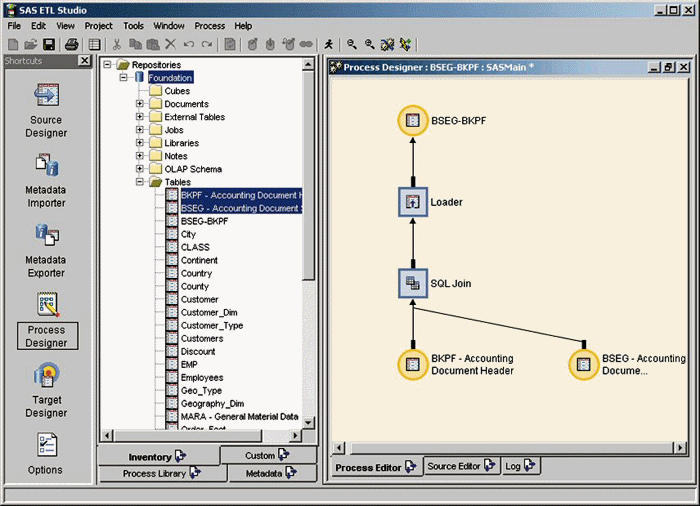Click the Redo toolbar icon
Image resolution: width=700 pixels, height=506 pixels.
207,44
